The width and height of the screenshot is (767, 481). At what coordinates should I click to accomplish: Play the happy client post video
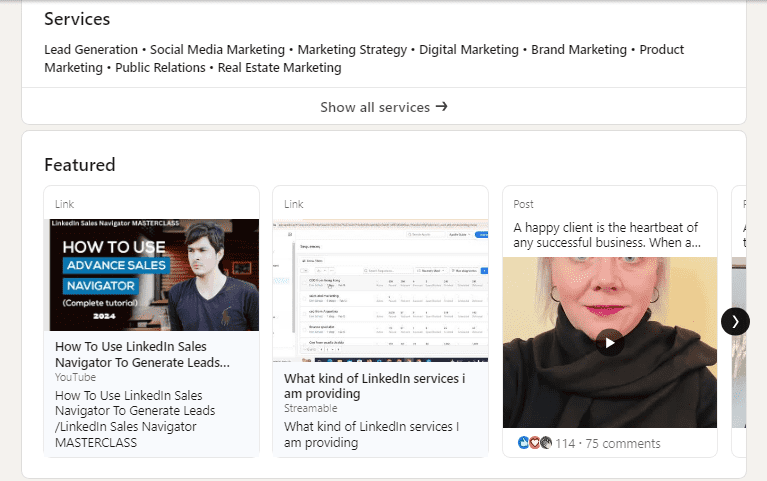609,343
